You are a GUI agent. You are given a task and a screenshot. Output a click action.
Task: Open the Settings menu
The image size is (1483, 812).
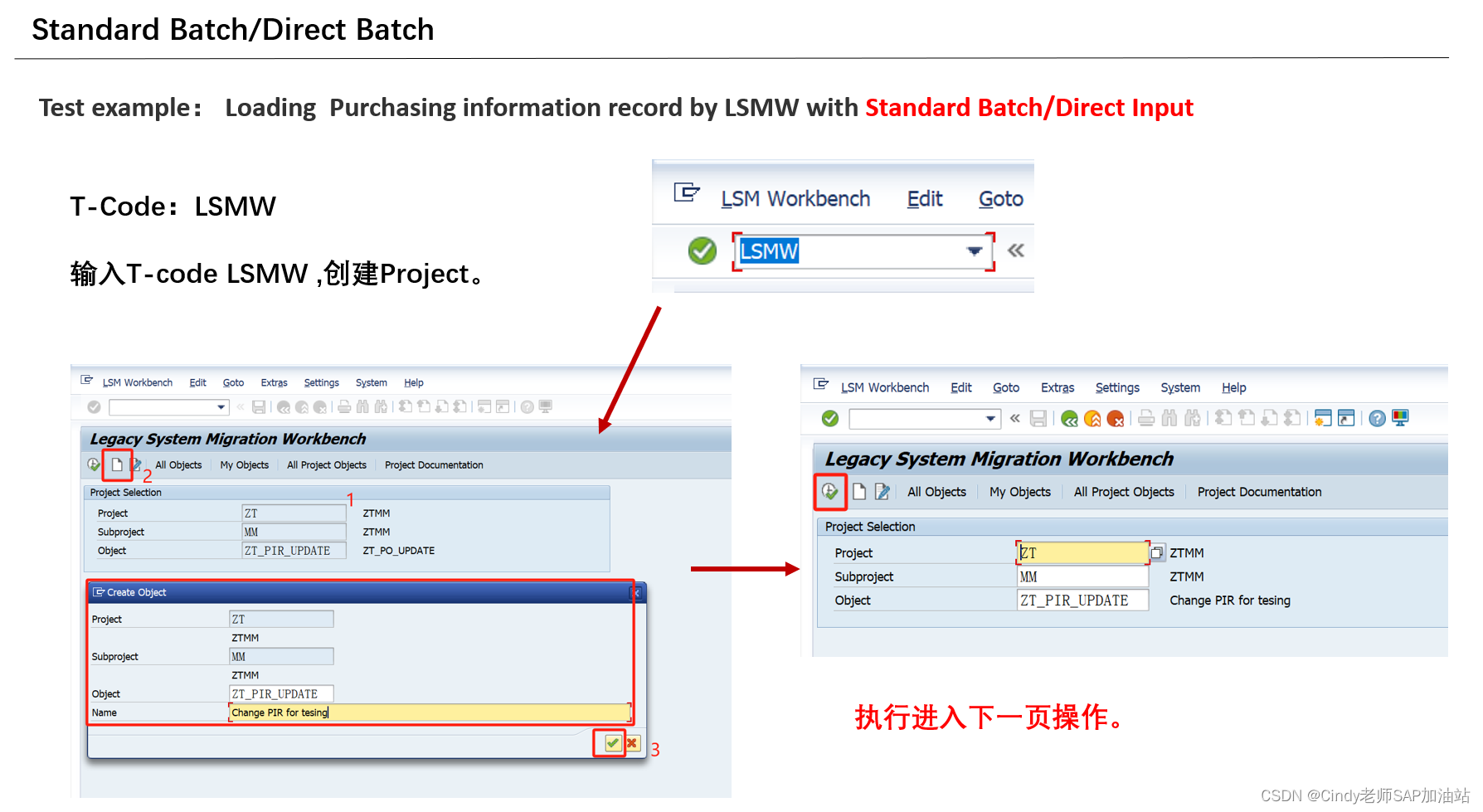(x=1117, y=387)
